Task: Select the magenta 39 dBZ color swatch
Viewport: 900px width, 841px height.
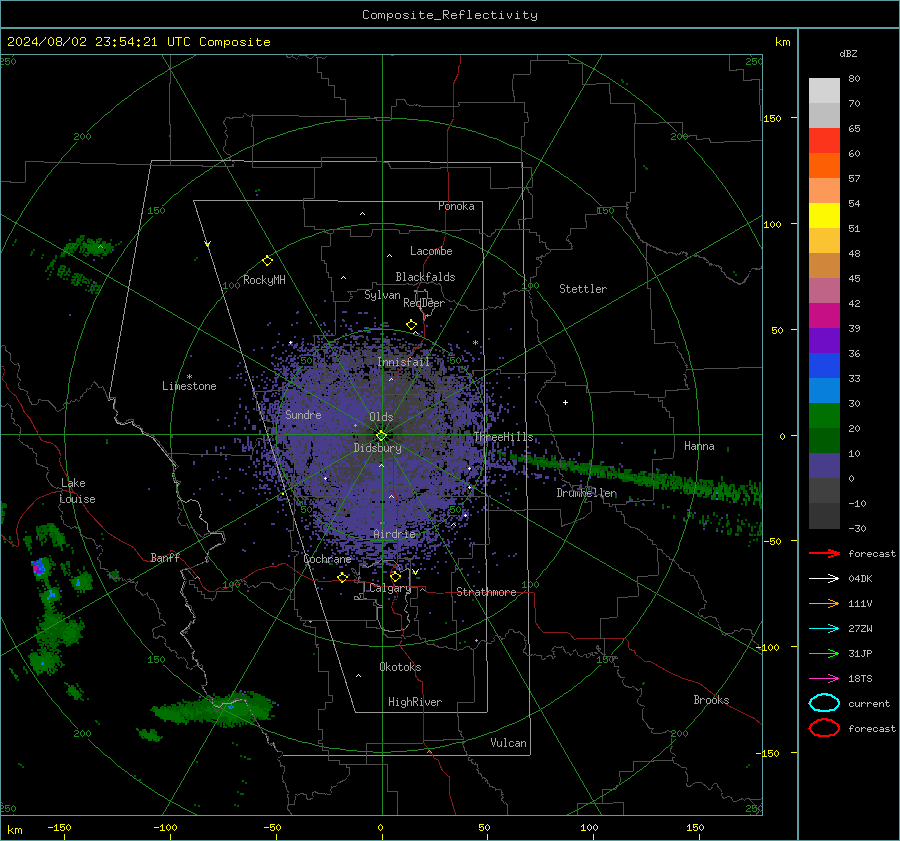Action: 824,316
